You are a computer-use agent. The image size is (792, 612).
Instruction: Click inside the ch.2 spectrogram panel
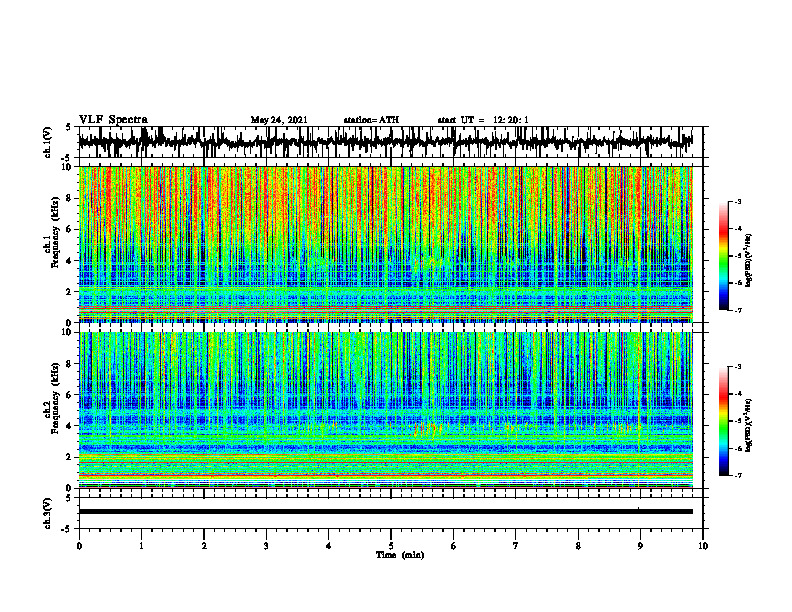(385, 410)
